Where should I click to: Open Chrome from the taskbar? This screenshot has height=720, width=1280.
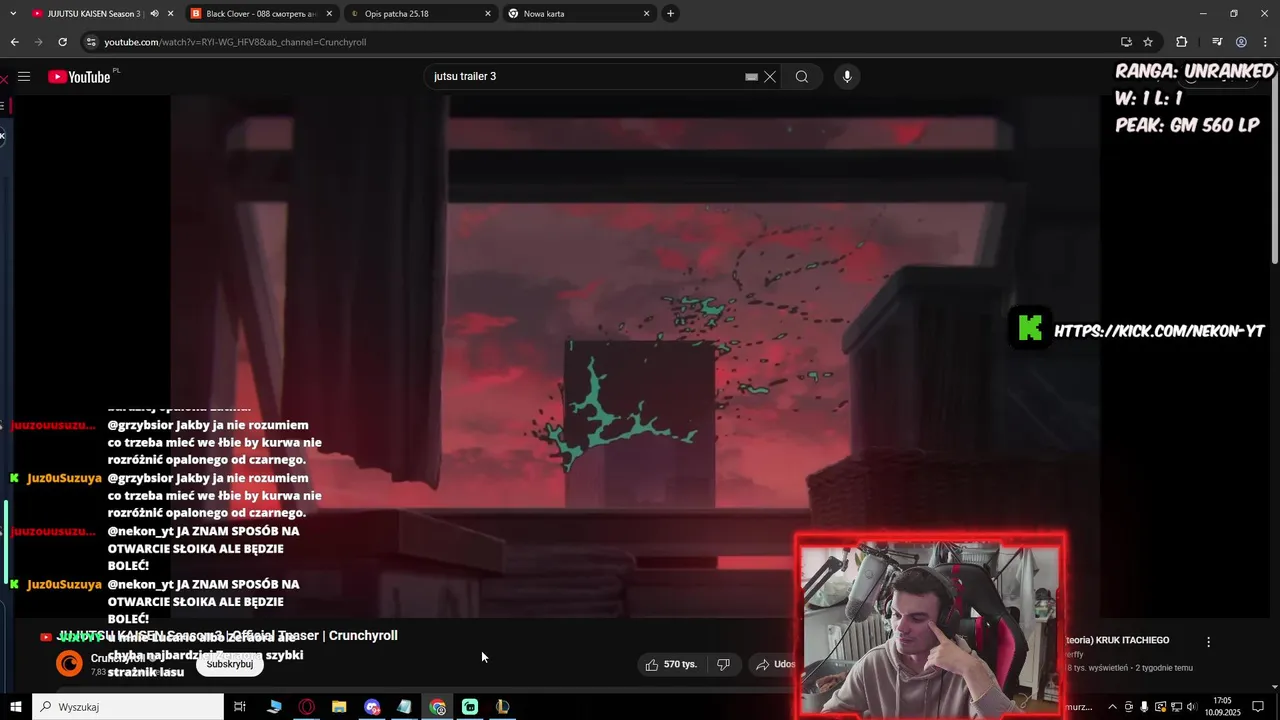point(437,707)
